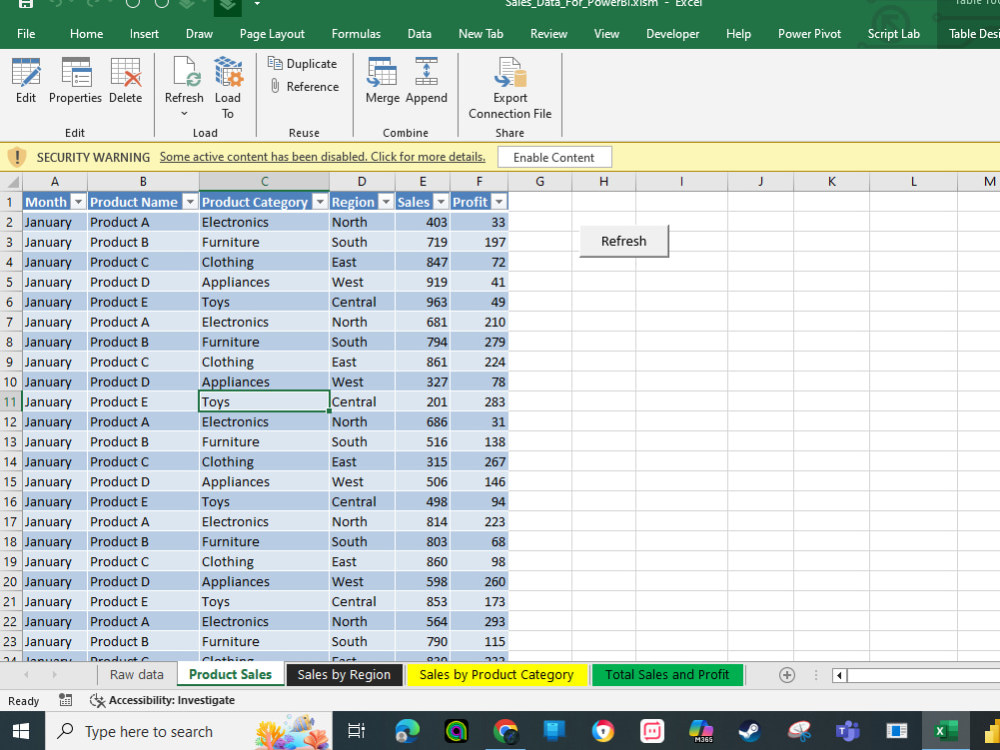
Task: Click the Excel icon in the taskbar
Action: point(946,731)
